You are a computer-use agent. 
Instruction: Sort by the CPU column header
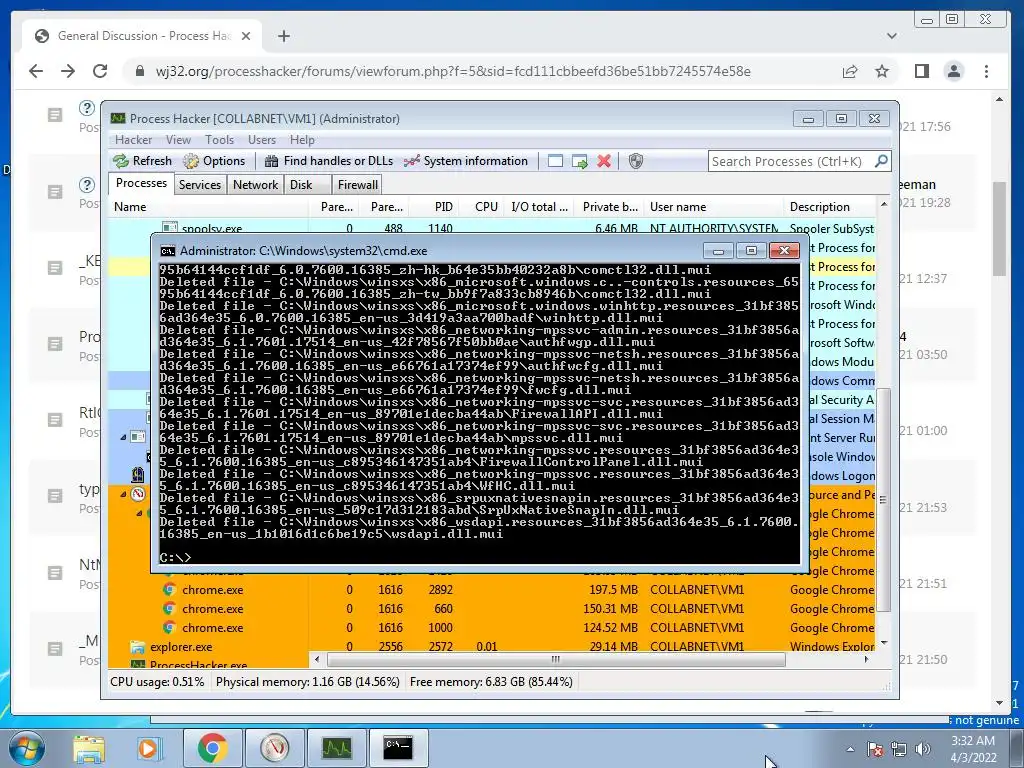click(481, 207)
